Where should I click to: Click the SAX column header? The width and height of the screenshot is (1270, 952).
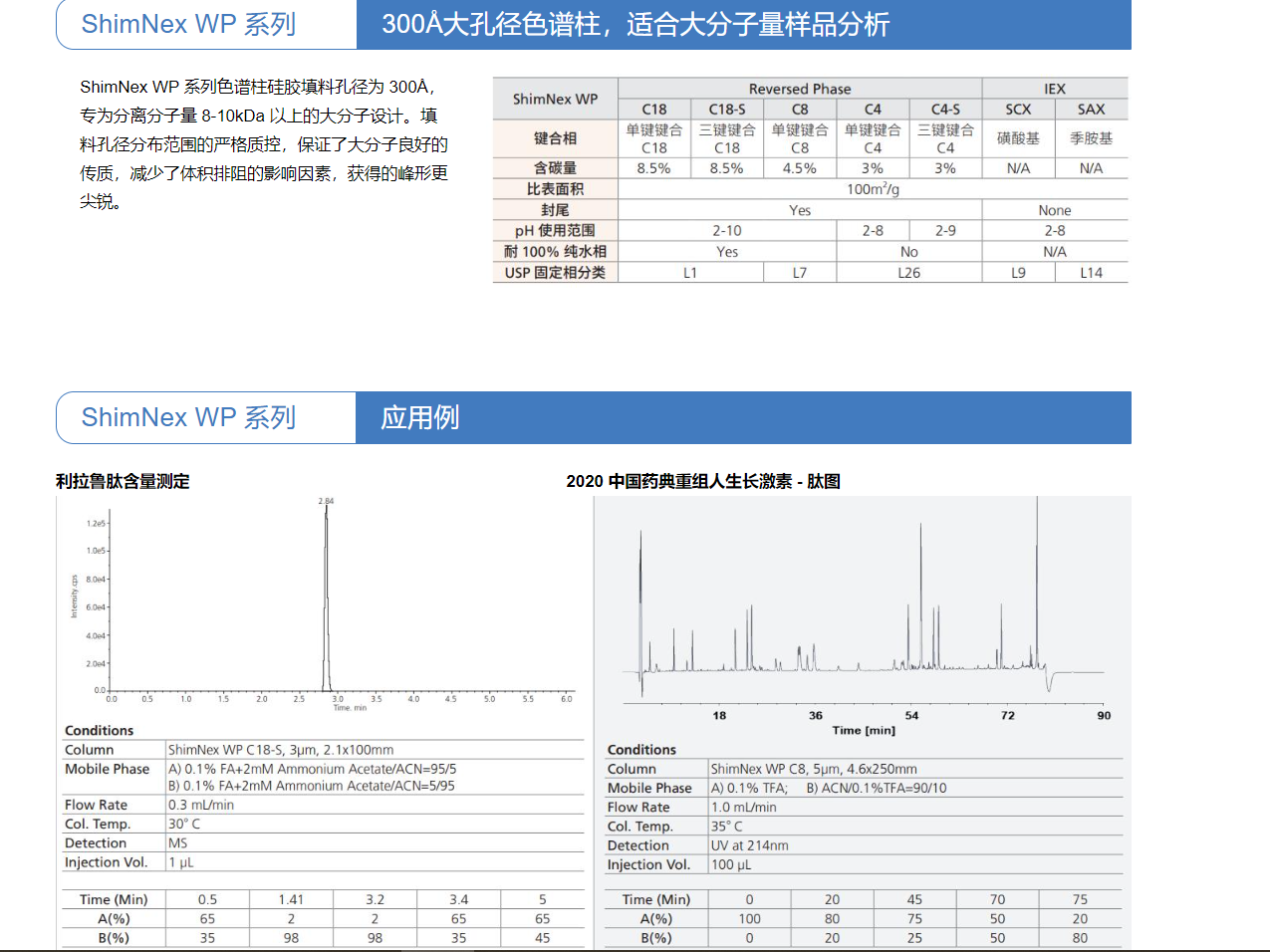1091,110
